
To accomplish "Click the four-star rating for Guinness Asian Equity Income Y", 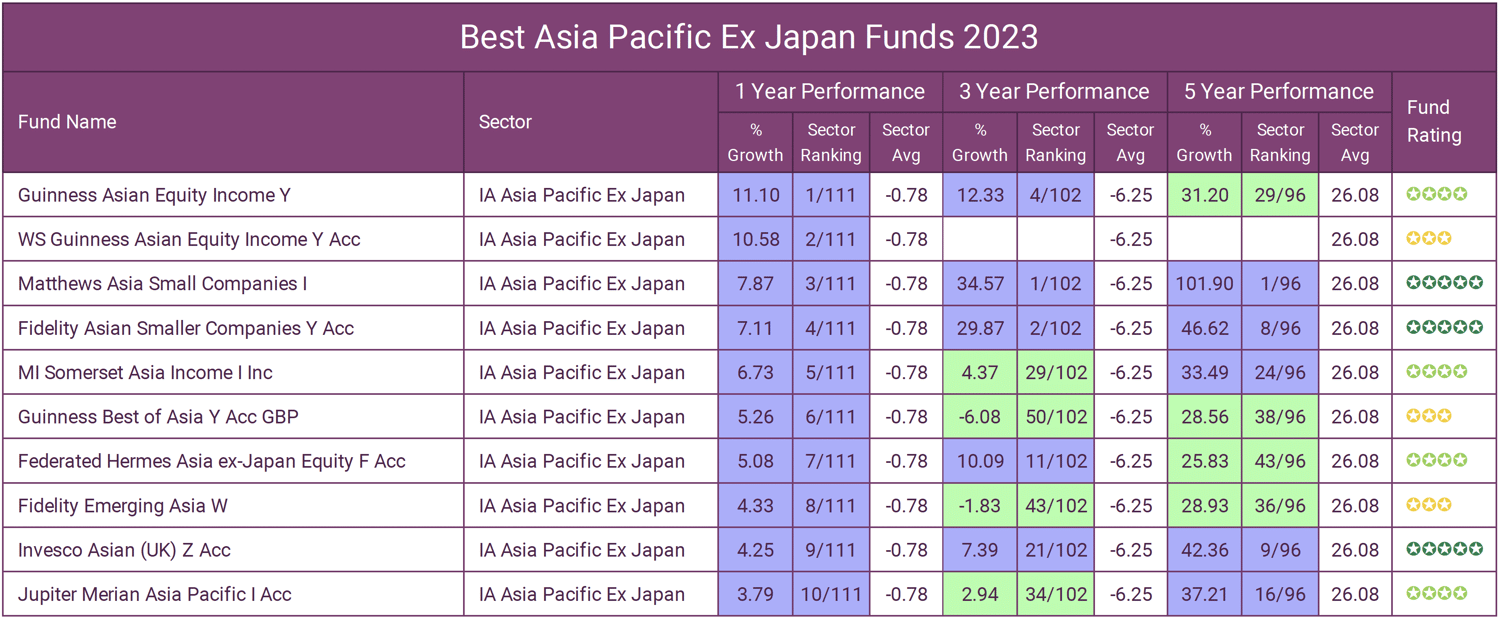I will pyautogui.click(x=1436, y=194).
